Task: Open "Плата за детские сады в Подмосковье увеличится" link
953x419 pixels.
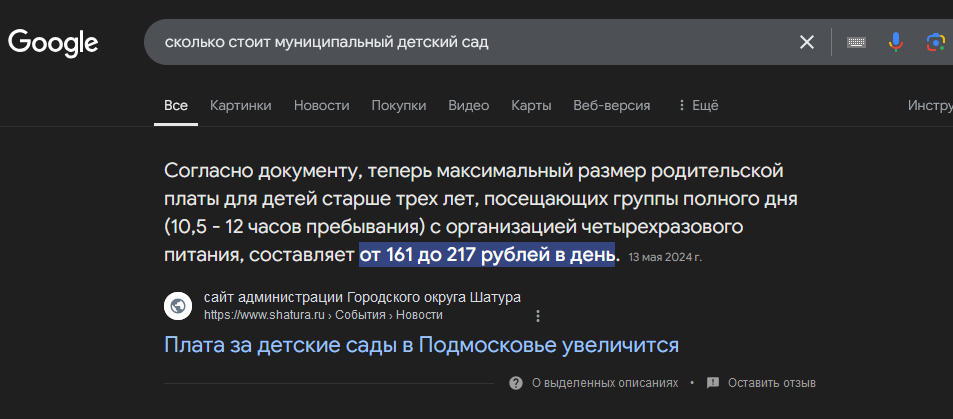Action: click(421, 346)
